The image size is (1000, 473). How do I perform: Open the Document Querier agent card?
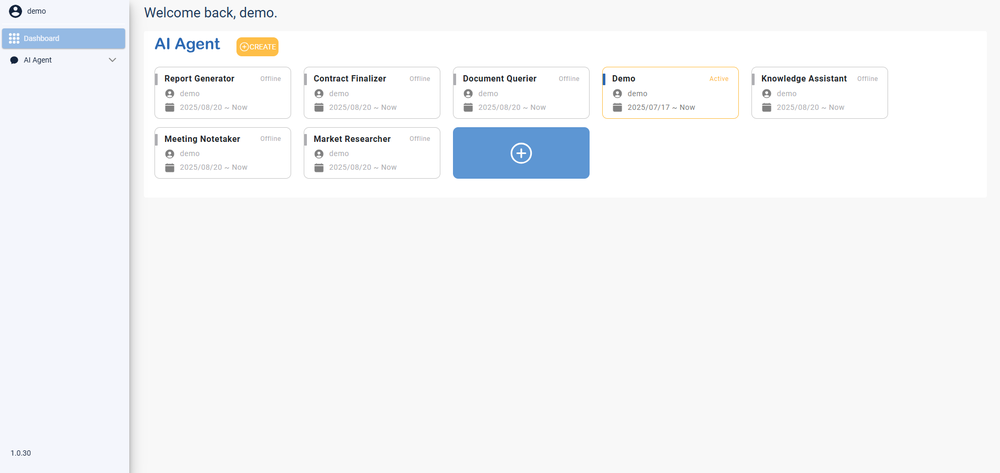tap(521, 92)
